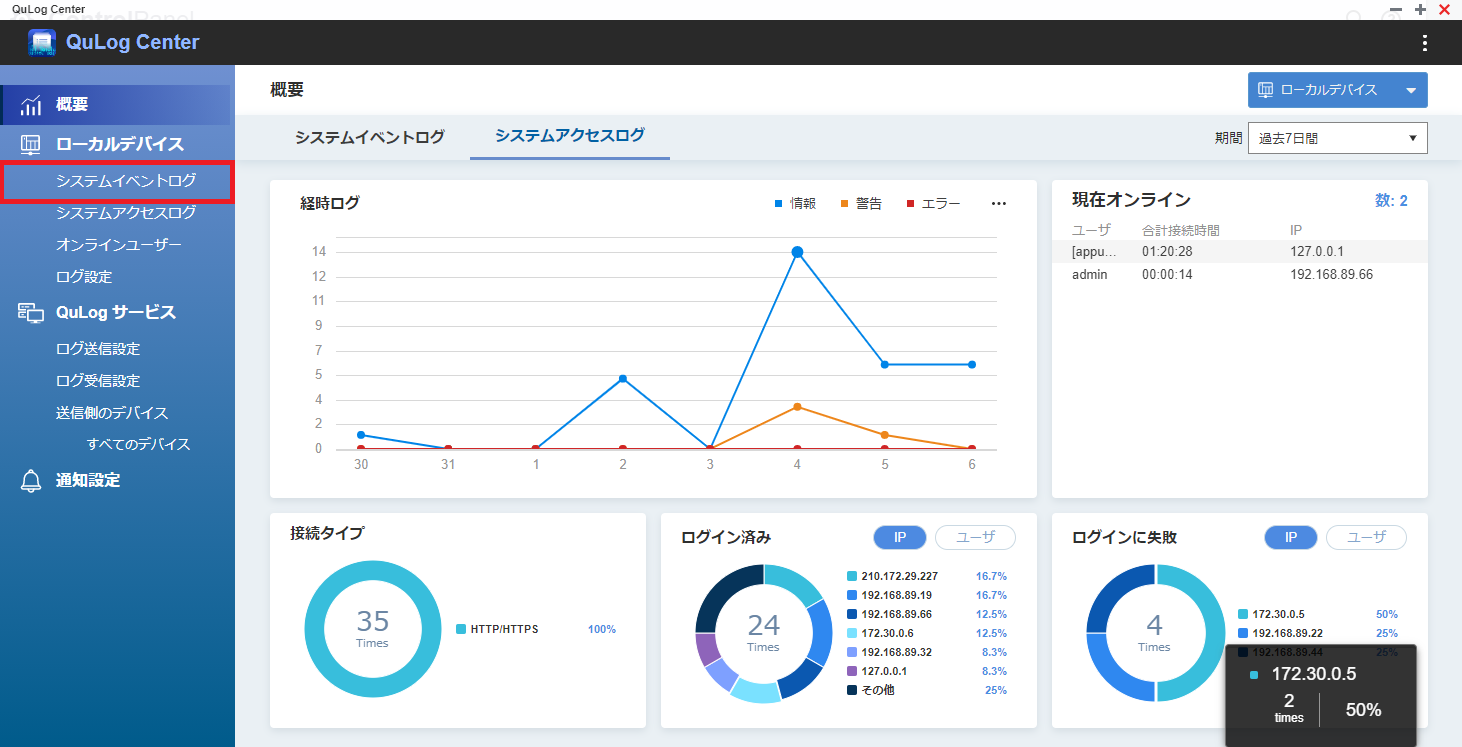The height and width of the screenshot is (747, 1462).
Task: Open the ローカルデバイス device dropdown
Action: [x=1338, y=90]
